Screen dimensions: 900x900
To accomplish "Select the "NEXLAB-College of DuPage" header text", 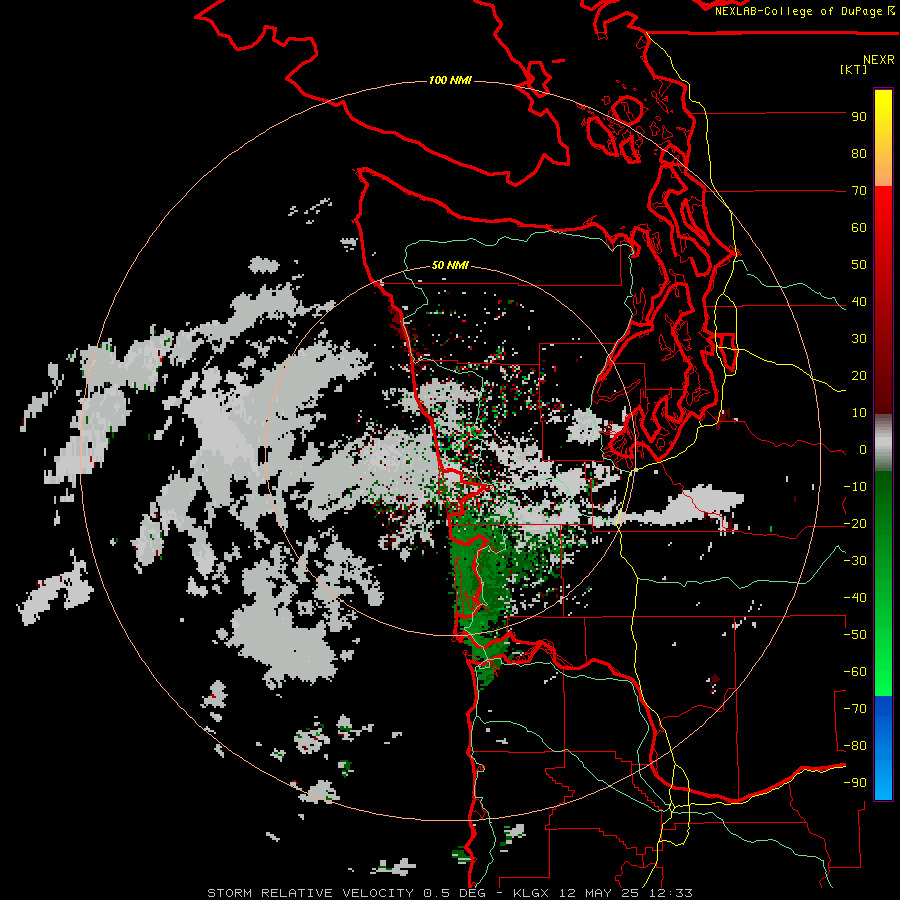I will tap(798, 11).
